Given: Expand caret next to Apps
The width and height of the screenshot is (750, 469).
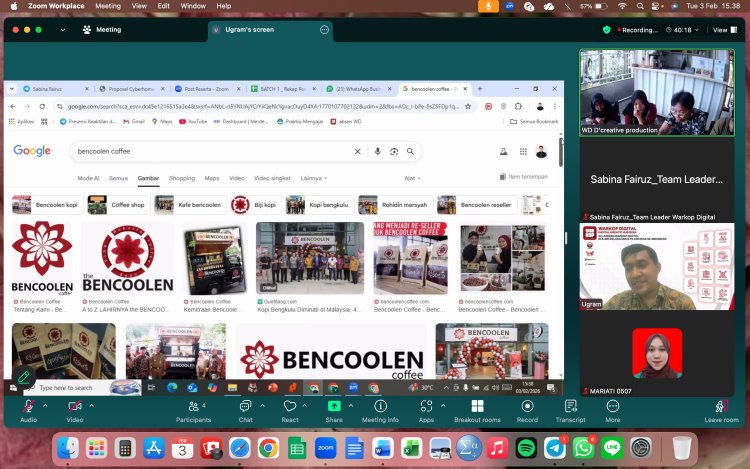Looking at the screenshot, I should coord(443,405).
